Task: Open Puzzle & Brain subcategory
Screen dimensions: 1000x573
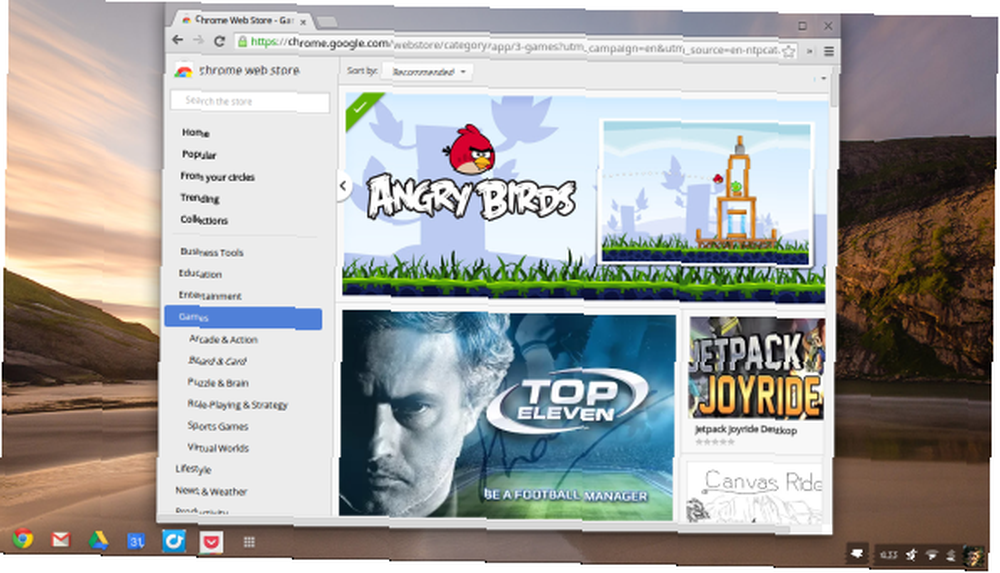Action: point(218,382)
